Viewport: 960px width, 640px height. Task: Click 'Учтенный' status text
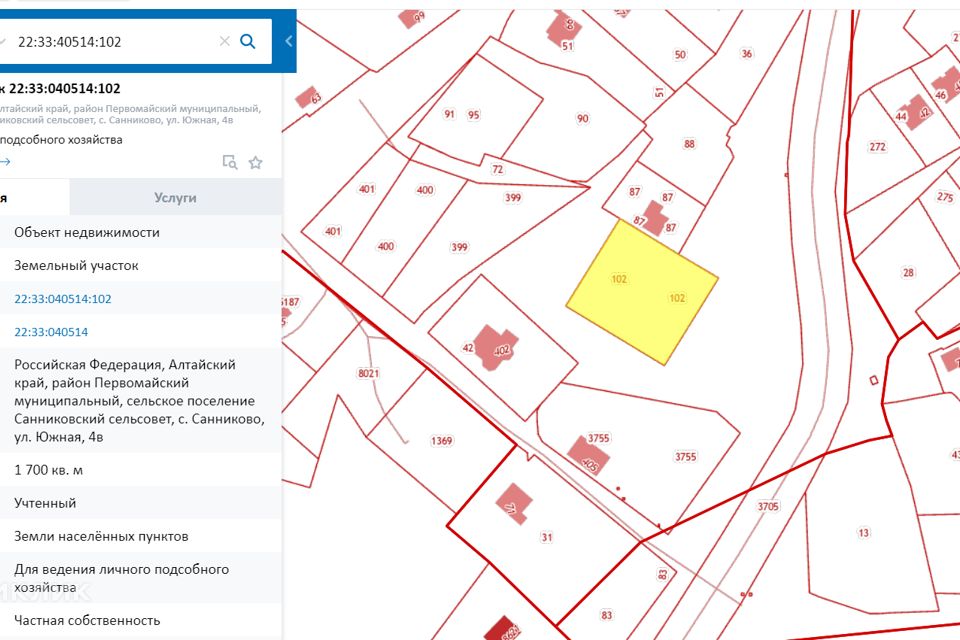tap(45, 503)
